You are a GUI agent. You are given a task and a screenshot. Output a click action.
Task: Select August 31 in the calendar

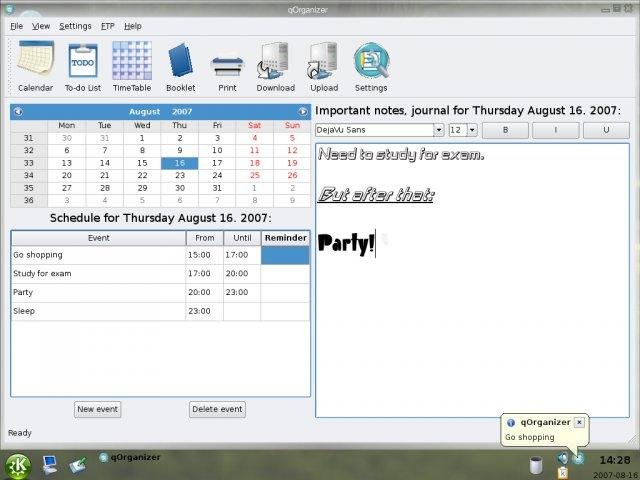pyautogui.click(x=217, y=188)
